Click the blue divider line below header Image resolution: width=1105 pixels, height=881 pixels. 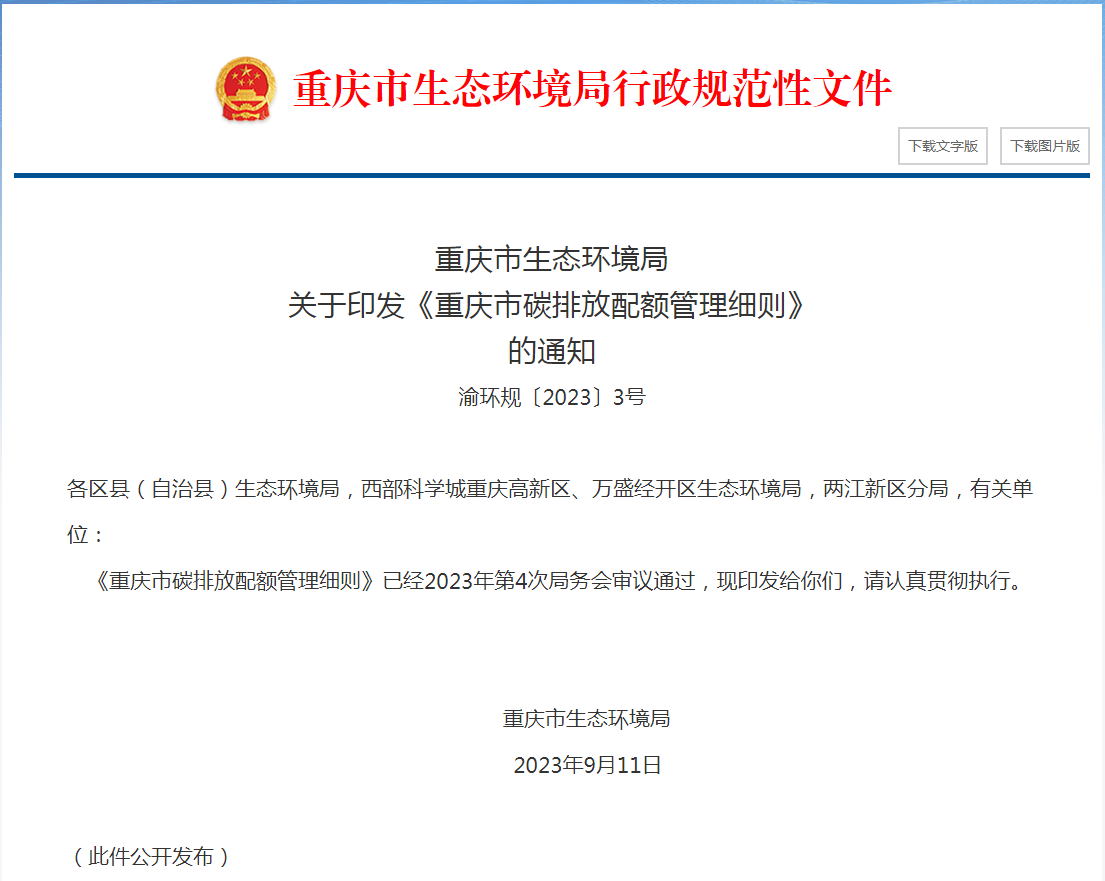(x=552, y=176)
